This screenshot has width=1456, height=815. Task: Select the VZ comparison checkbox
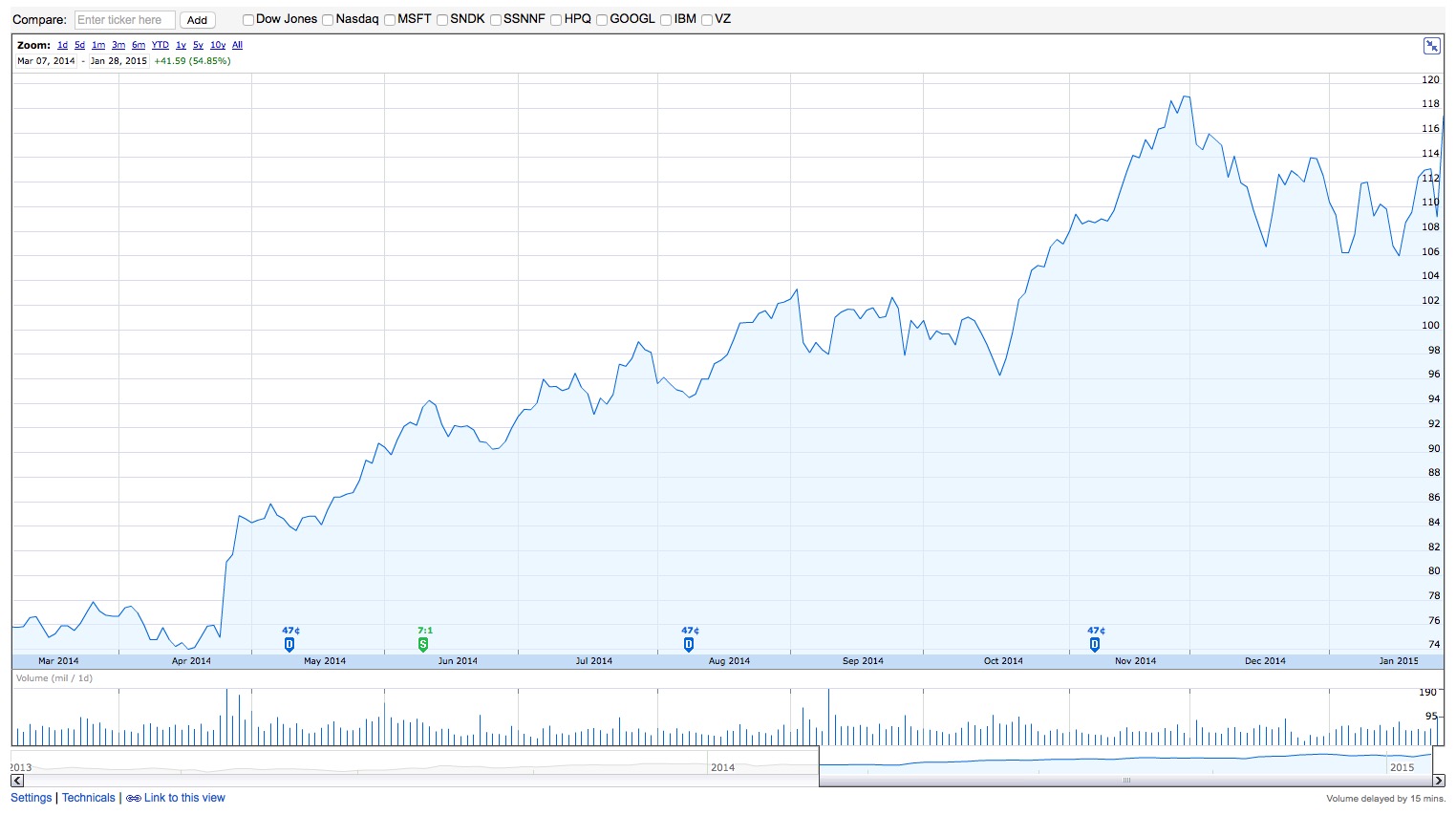(x=707, y=20)
